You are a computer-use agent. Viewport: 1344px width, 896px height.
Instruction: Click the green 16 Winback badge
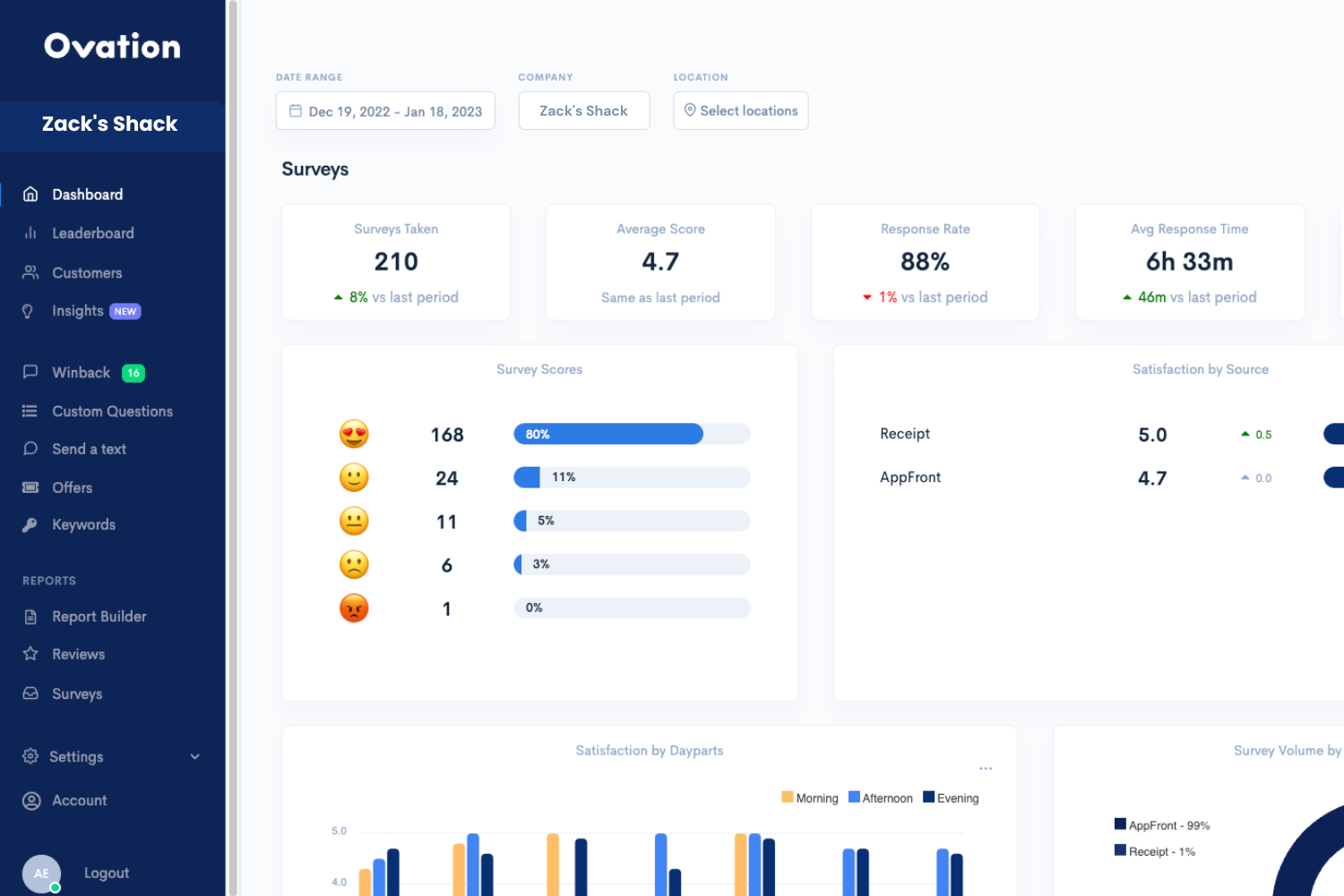(x=133, y=373)
